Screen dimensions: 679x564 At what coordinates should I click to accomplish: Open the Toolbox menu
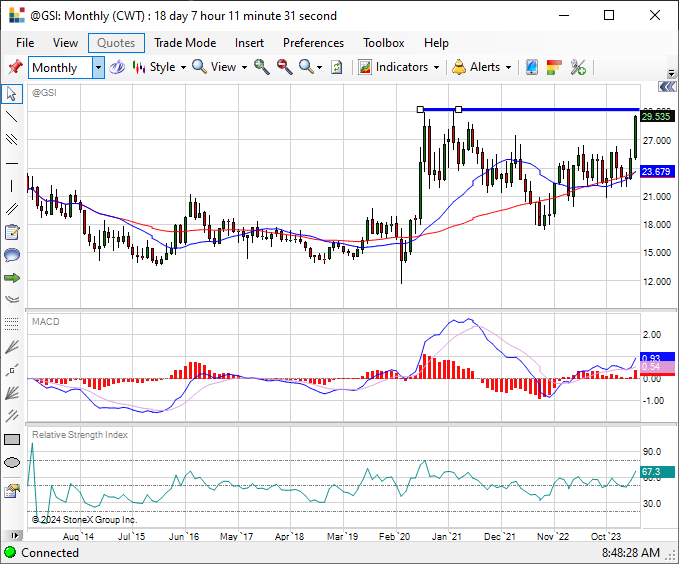384,43
